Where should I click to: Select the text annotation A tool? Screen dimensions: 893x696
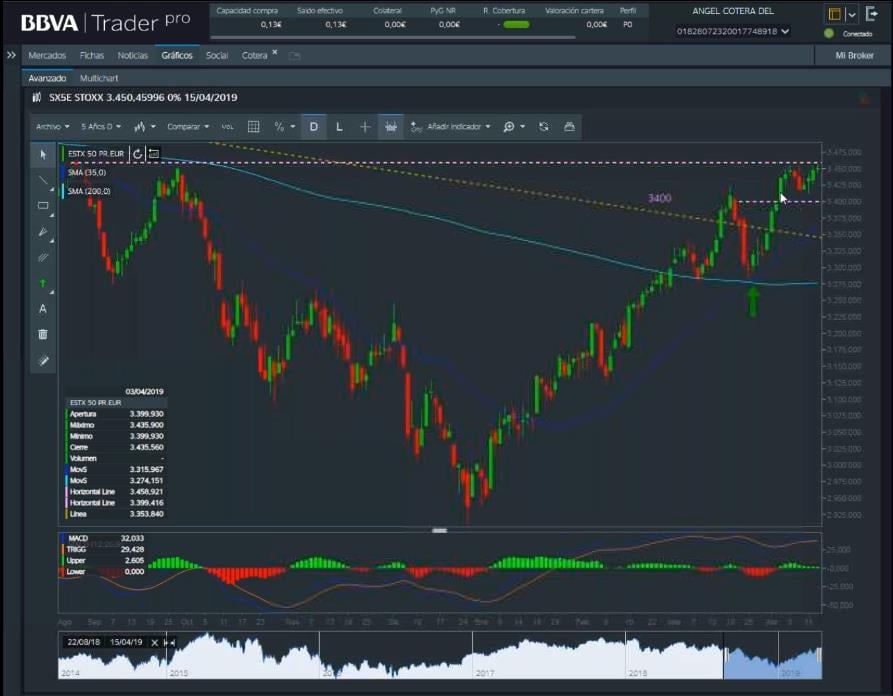point(43,309)
